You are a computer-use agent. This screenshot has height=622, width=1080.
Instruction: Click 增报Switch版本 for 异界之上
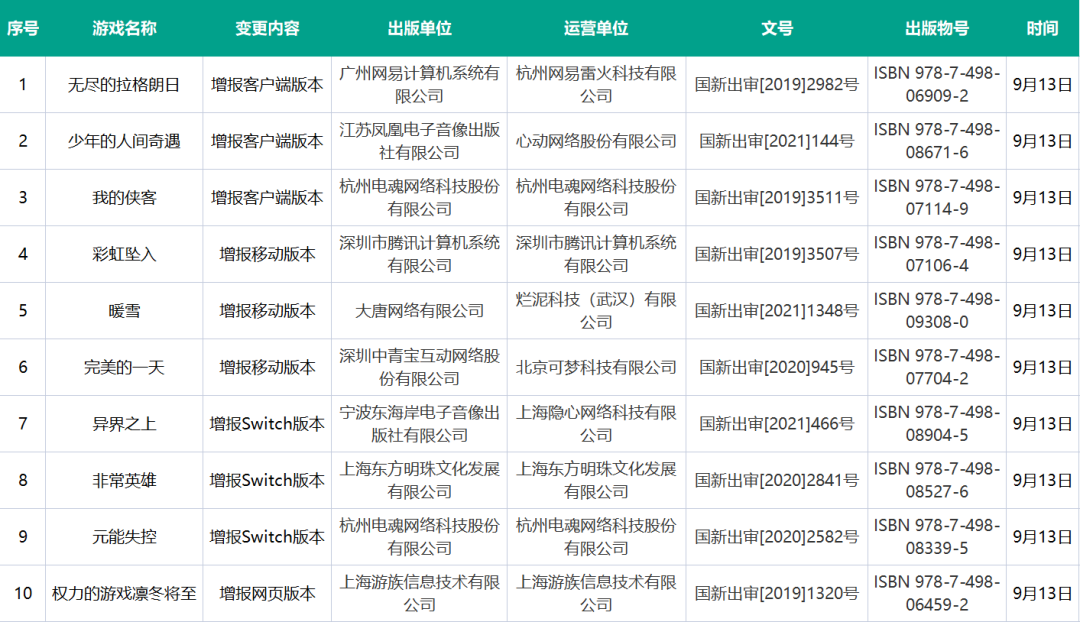[266, 424]
